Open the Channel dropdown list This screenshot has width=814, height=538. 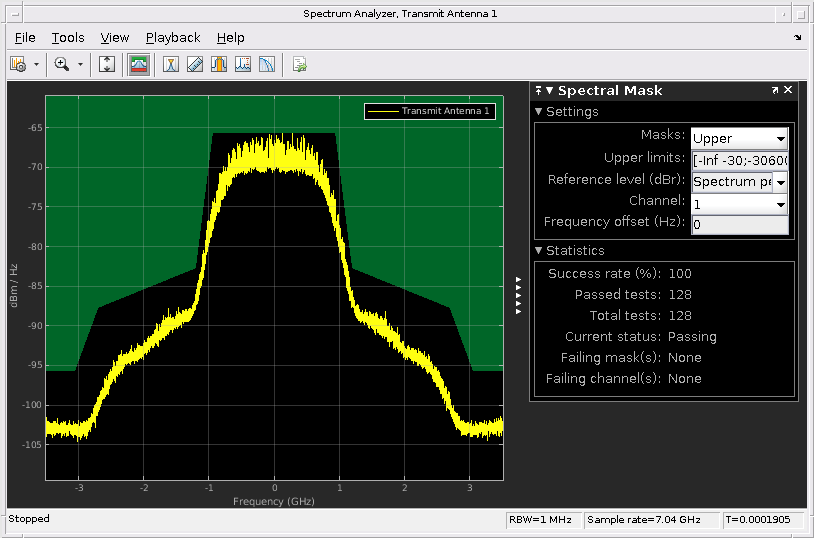[739, 204]
